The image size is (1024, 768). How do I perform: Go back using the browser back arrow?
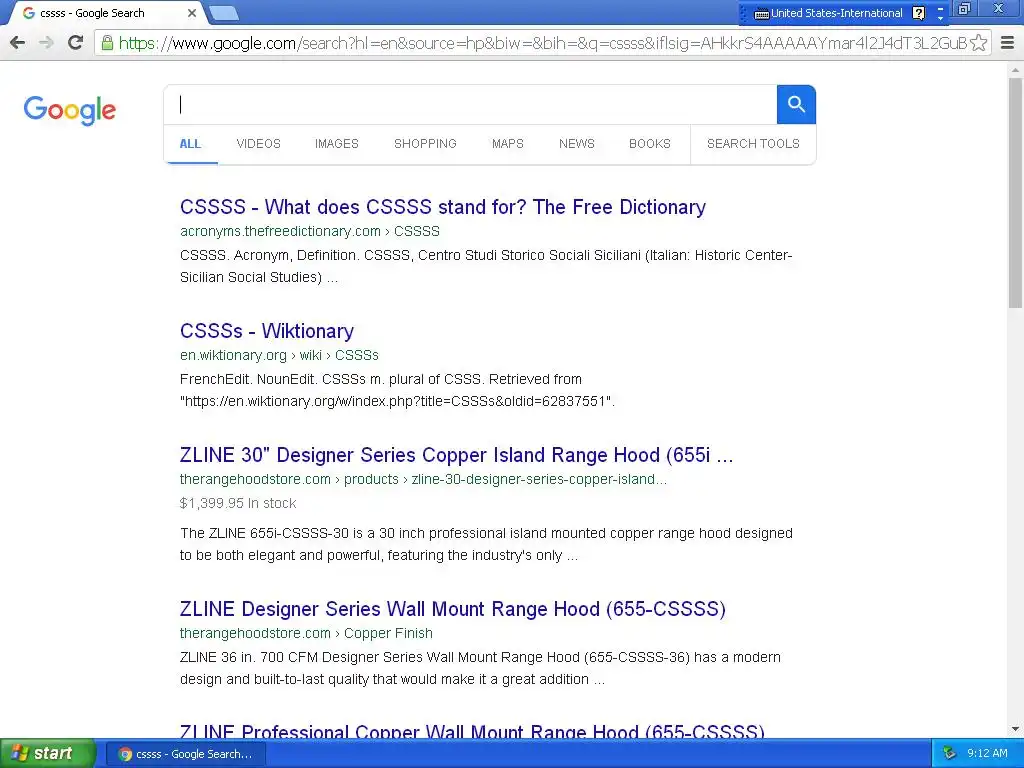[x=18, y=43]
